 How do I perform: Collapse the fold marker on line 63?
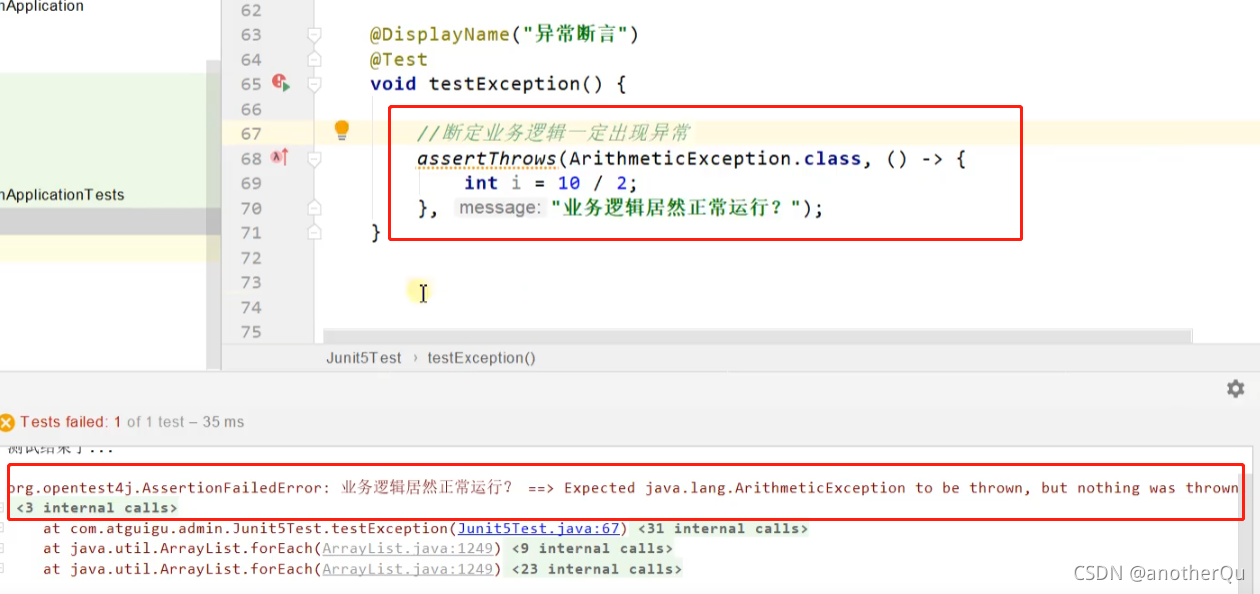point(314,35)
